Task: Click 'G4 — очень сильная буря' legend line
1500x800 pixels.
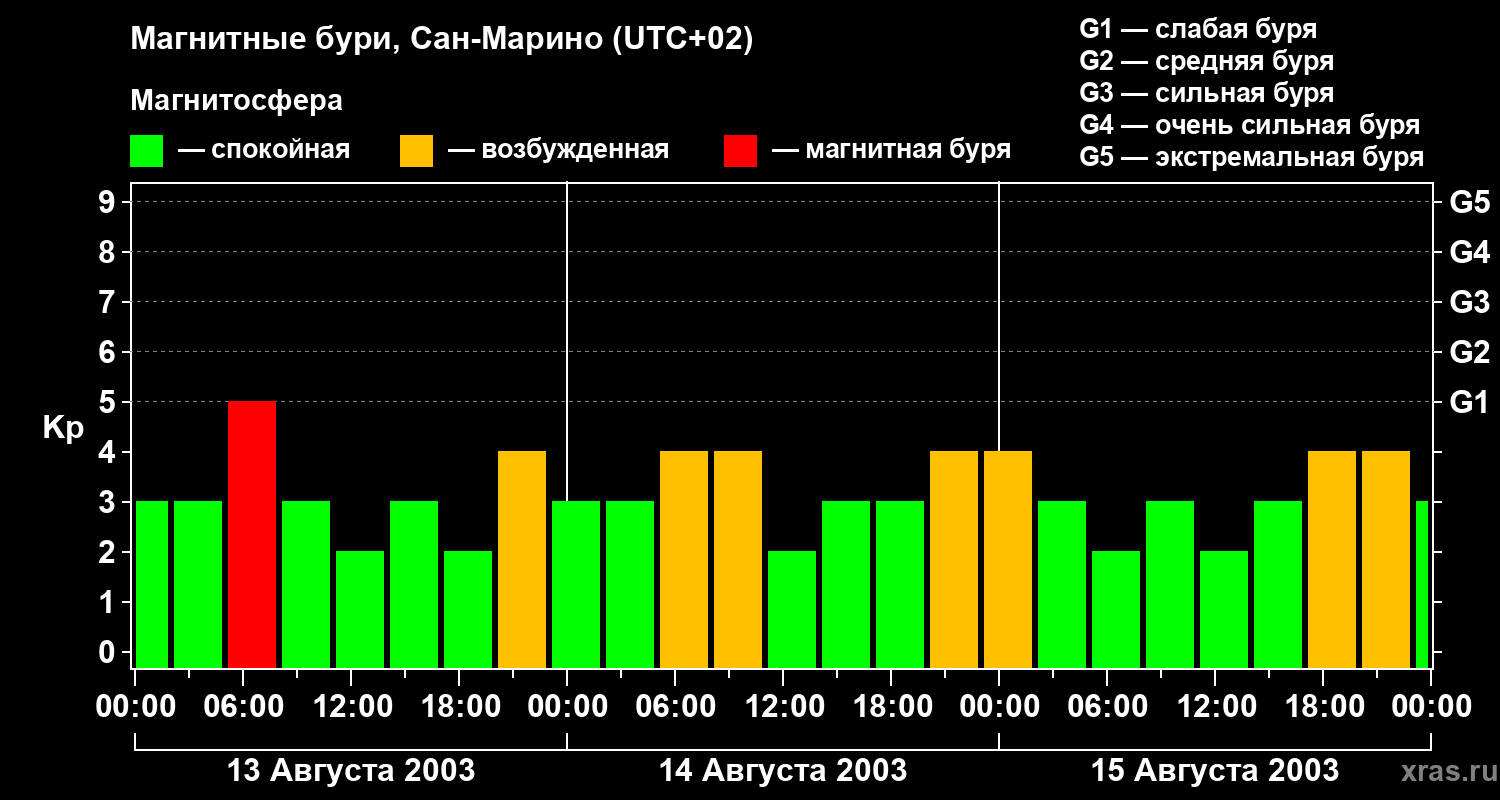Action: 1250,125
